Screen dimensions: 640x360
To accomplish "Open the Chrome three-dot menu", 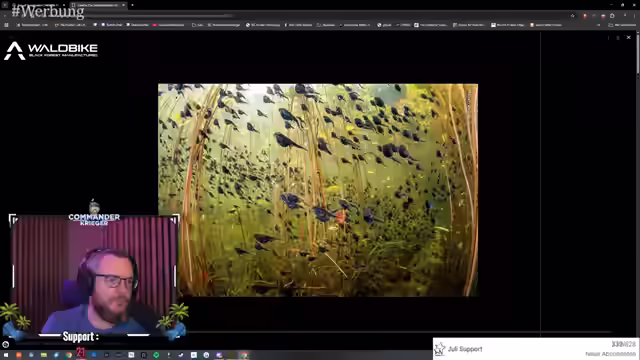I will tap(635, 16).
